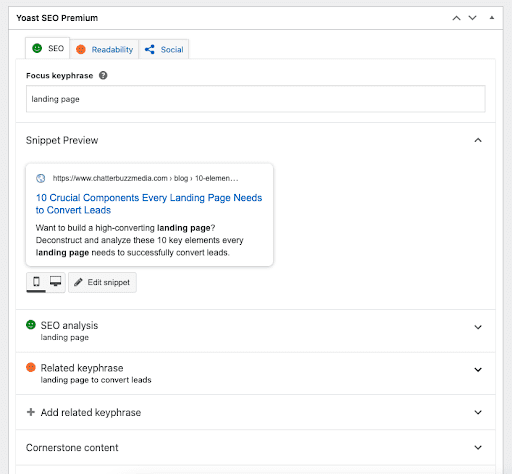
Task: Open the SEO tab
Action: pyautogui.click(x=47, y=48)
